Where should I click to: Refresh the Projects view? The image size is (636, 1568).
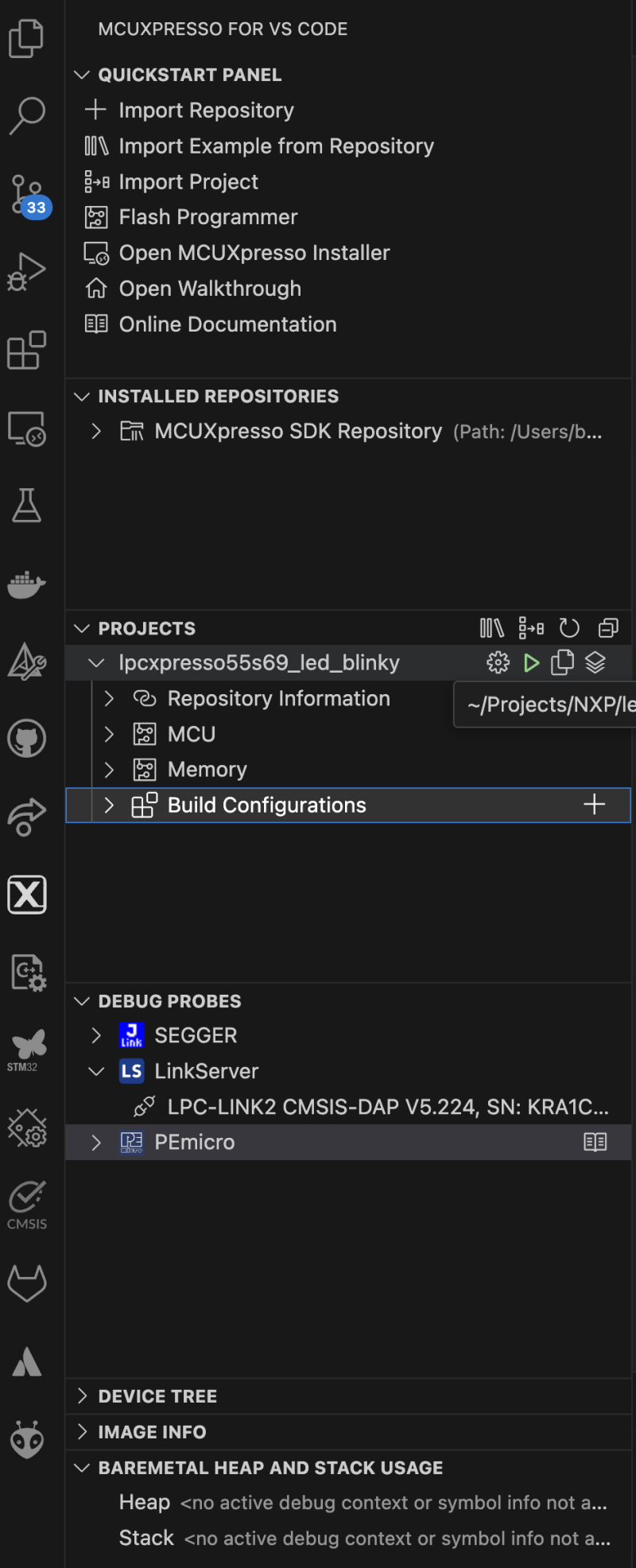pyautogui.click(x=568, y=628)
